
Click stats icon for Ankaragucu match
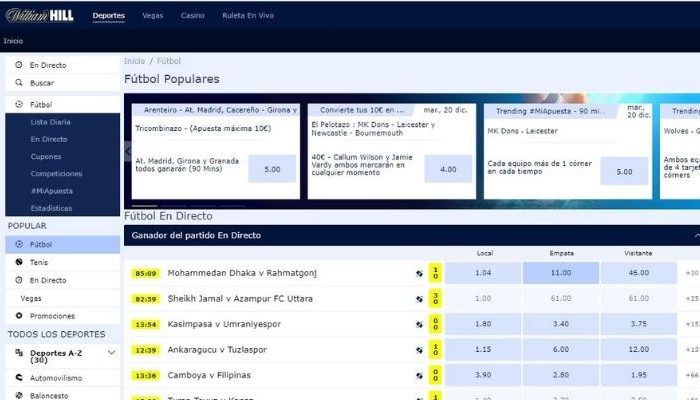click(419, 350)
